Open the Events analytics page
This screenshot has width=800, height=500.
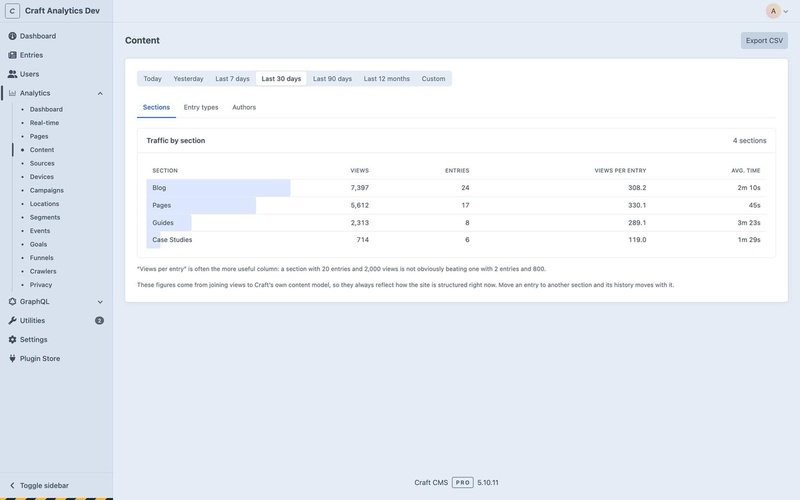coord(40,231)
